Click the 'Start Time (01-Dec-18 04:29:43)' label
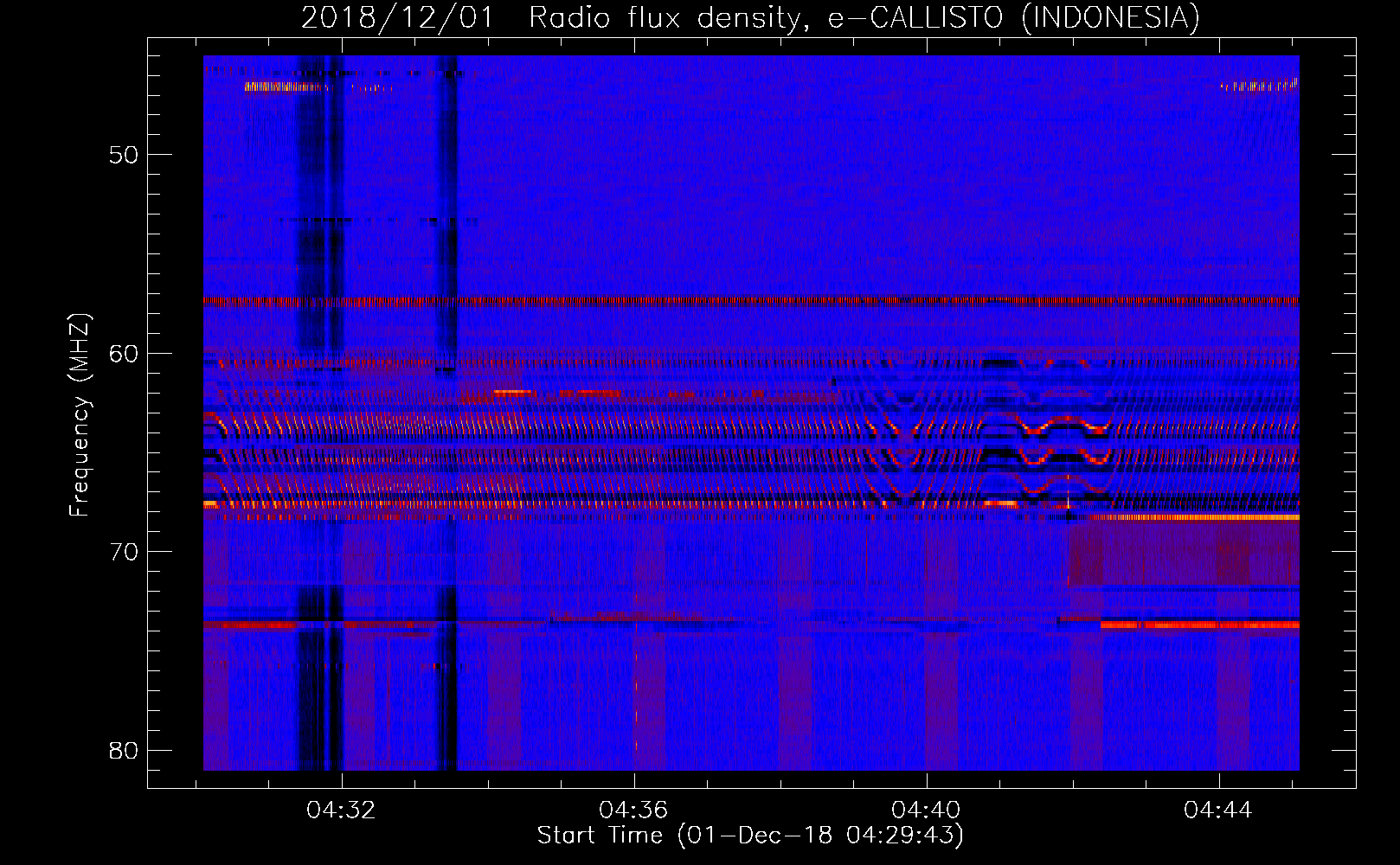 point(750,836)
